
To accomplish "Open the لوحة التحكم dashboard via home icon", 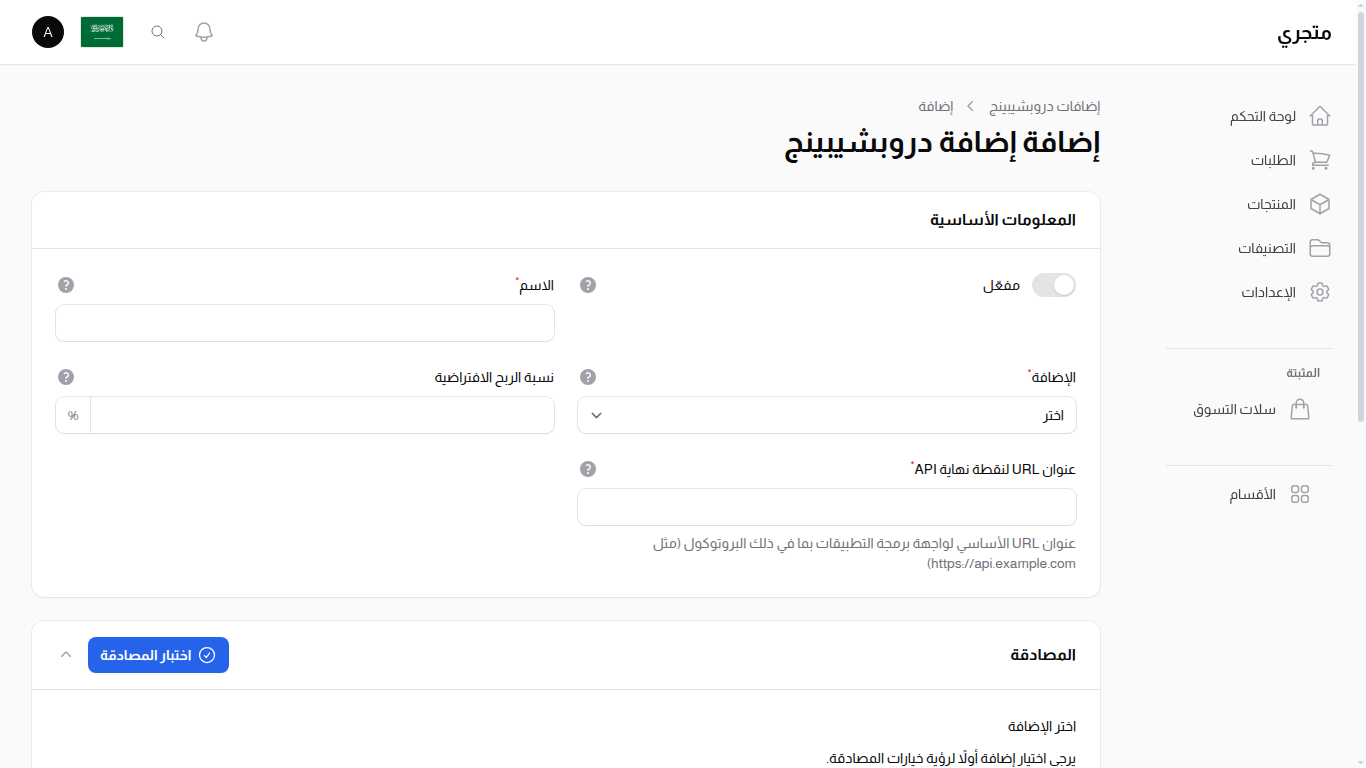I will pos(1320,116).
